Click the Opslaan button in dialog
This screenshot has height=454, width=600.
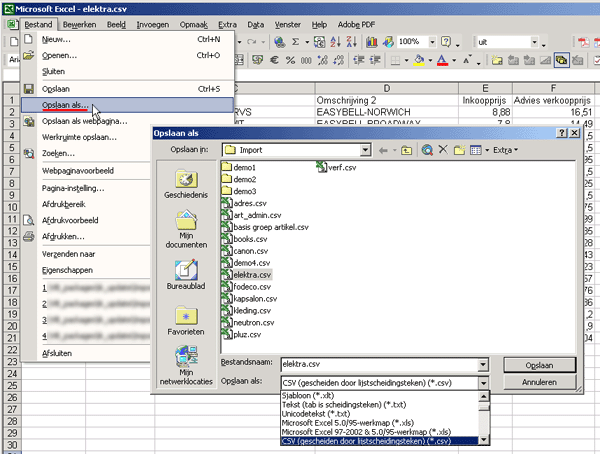(x=539, y=366)
